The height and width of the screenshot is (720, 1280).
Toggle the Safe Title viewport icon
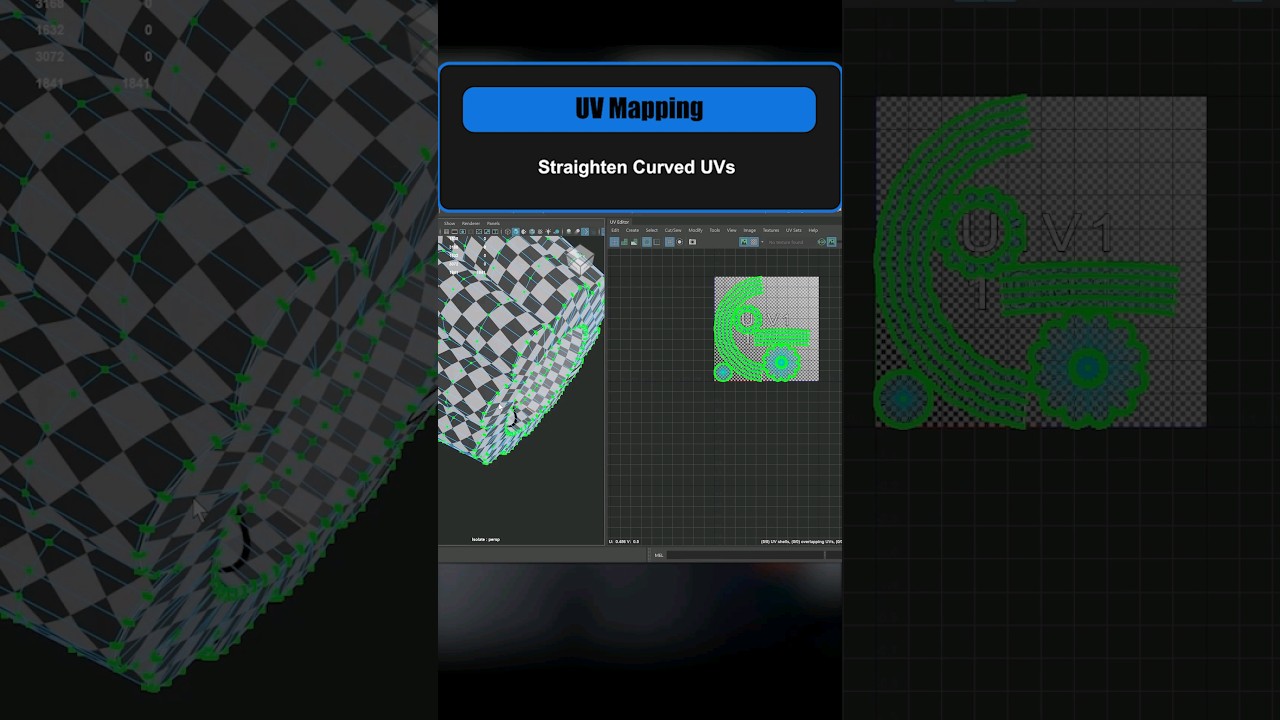click(x=495, y=232)
